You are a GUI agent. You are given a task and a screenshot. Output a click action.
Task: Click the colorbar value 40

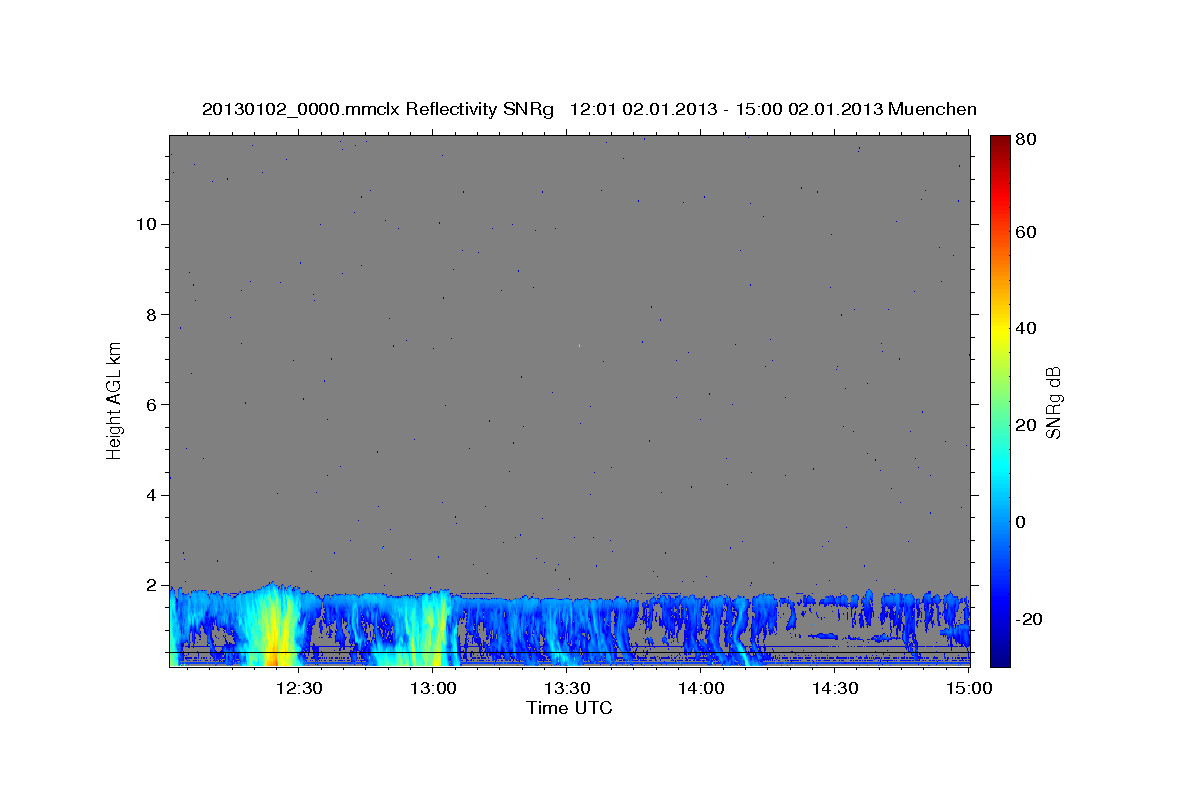(x=1028, y=328)
